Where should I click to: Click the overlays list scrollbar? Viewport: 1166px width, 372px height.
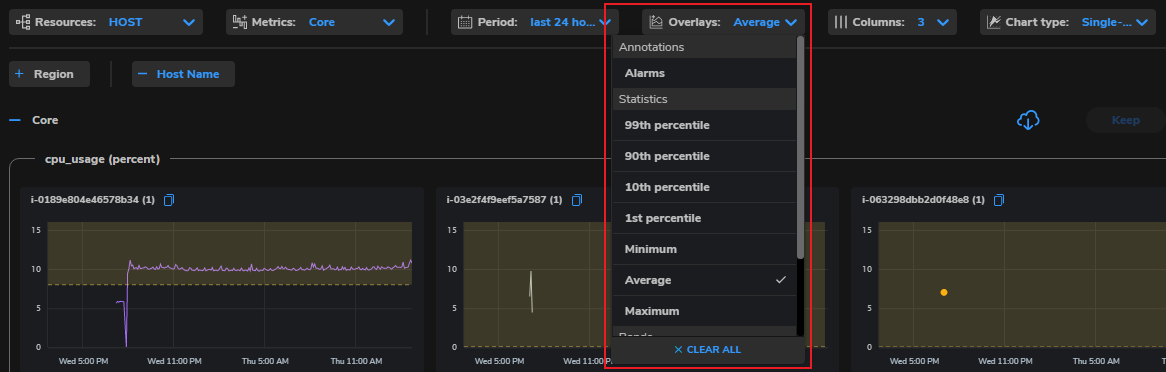800,147
